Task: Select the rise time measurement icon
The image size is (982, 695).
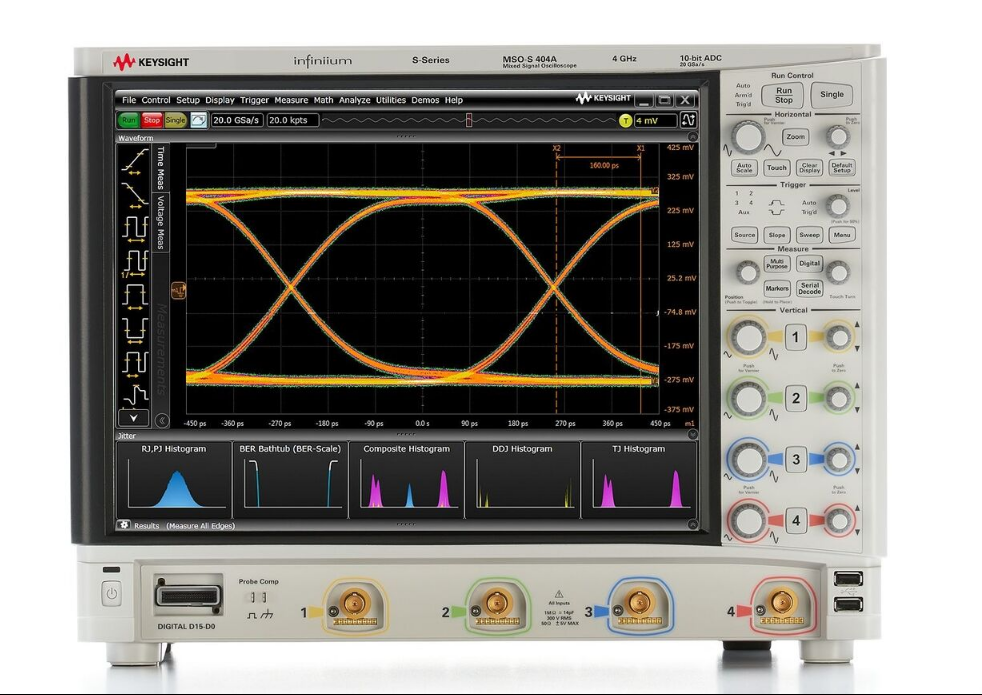Action: 134,159
